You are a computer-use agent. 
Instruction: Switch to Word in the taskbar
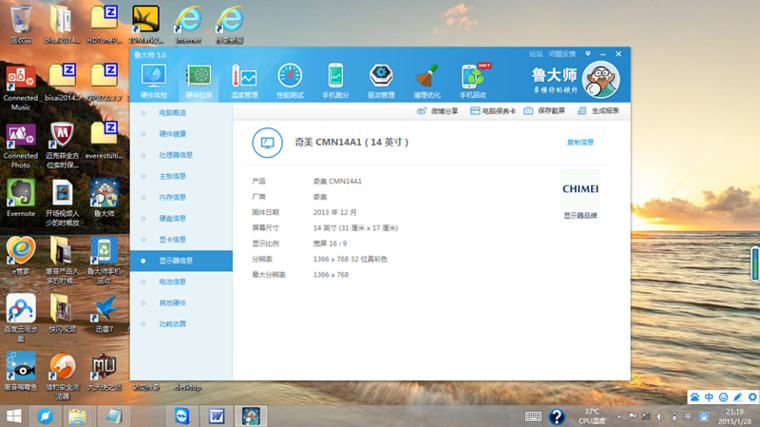pos(217,416)
